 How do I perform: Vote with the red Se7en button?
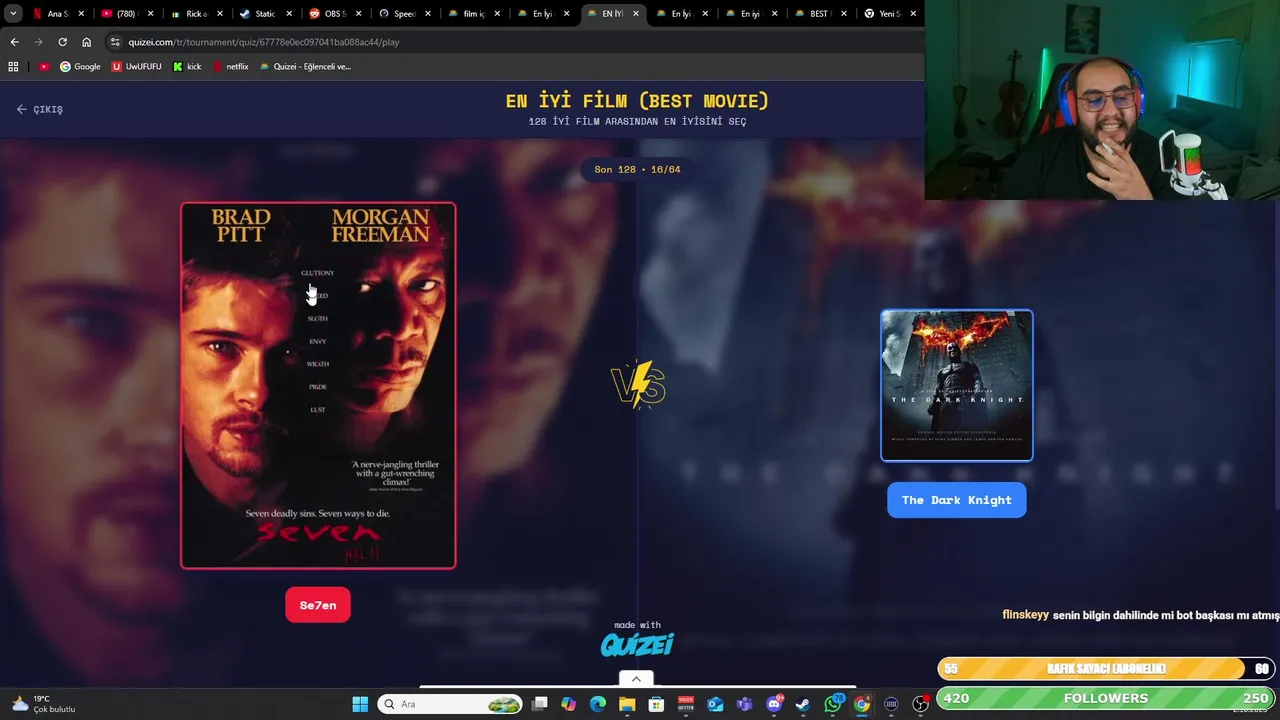(x=318, y=605)
